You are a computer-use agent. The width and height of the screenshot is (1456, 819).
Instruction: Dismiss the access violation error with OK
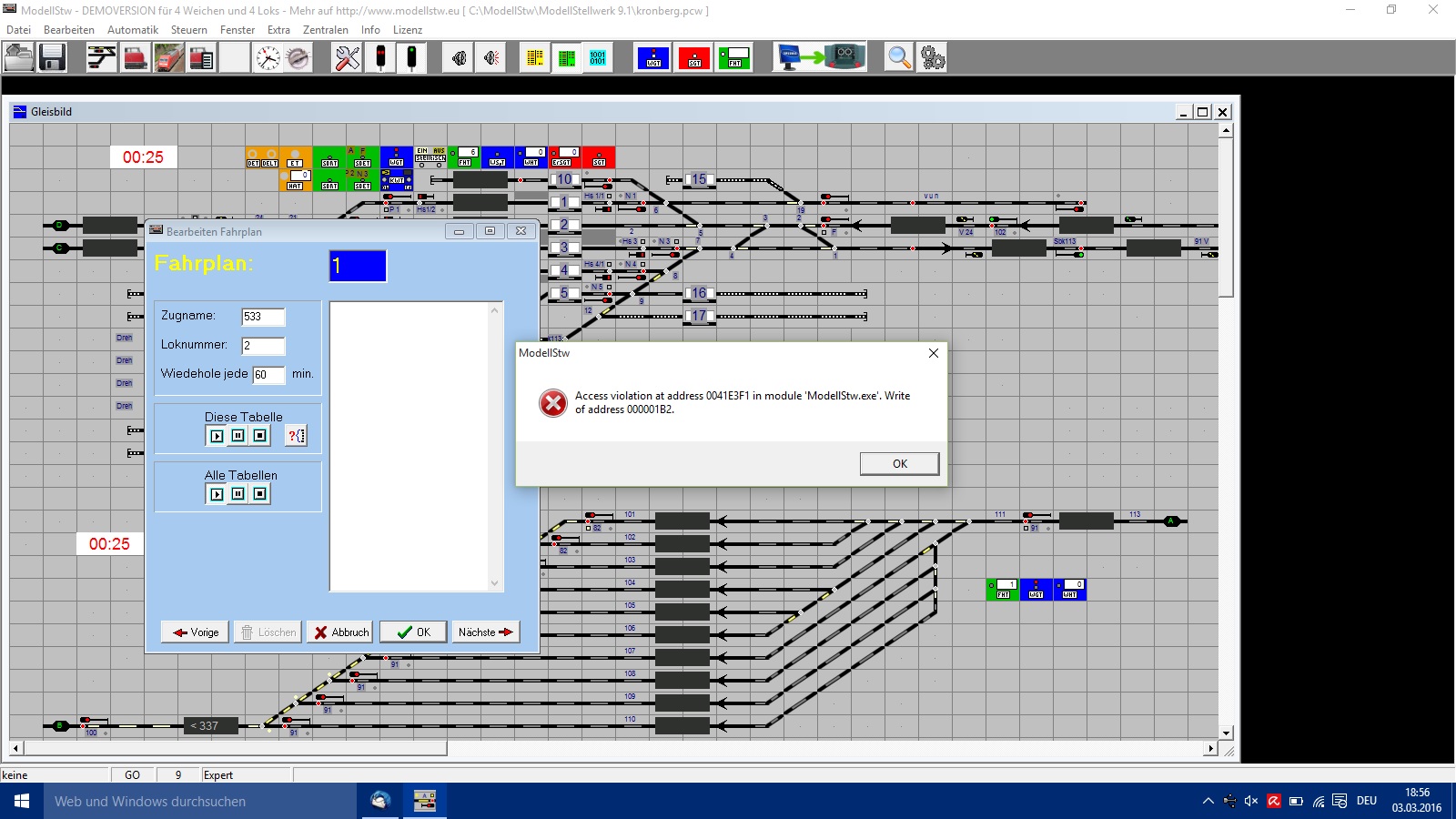[x=899, y=464]
